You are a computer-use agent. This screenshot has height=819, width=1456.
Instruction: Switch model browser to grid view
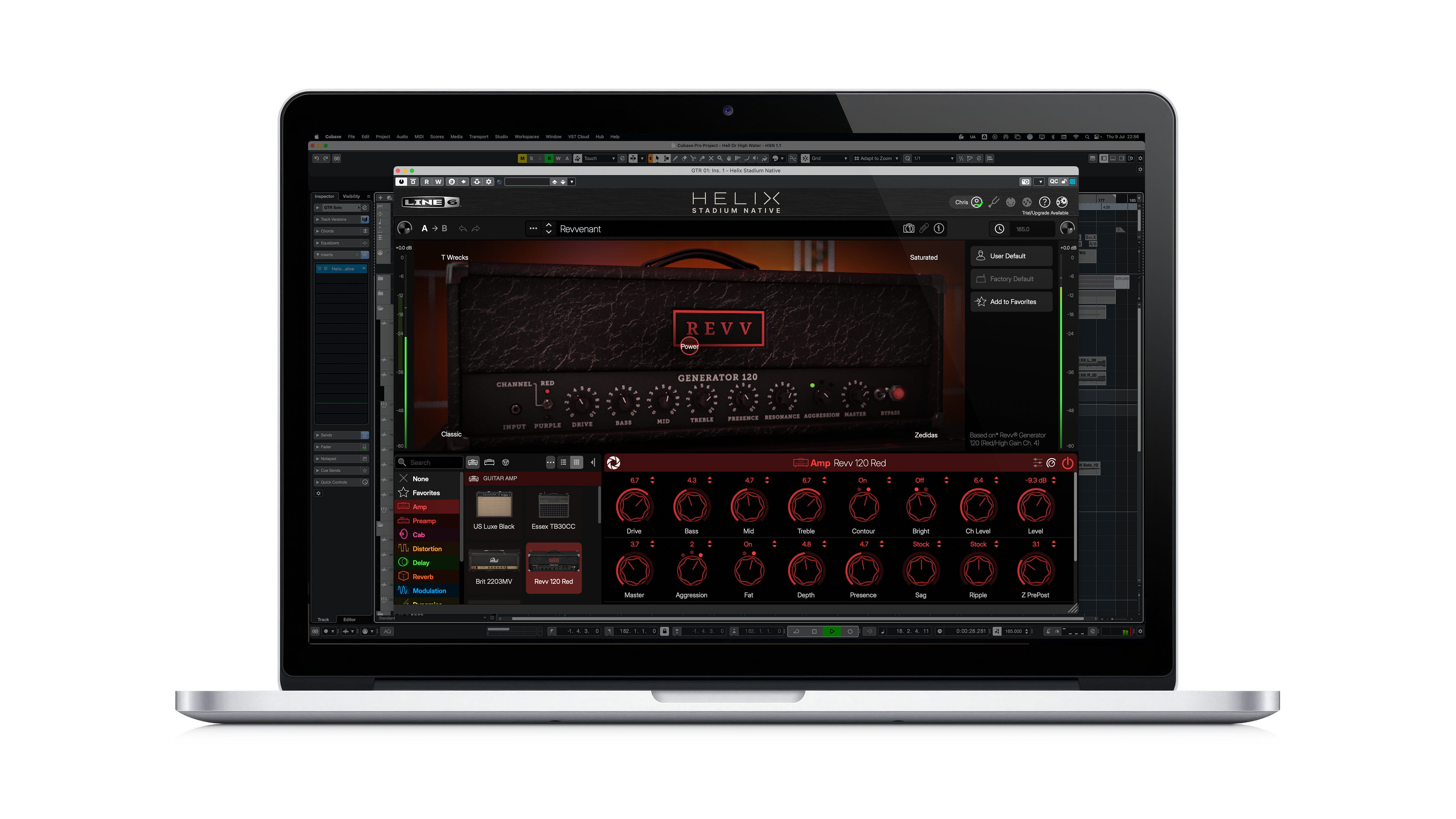pos(576,462)
